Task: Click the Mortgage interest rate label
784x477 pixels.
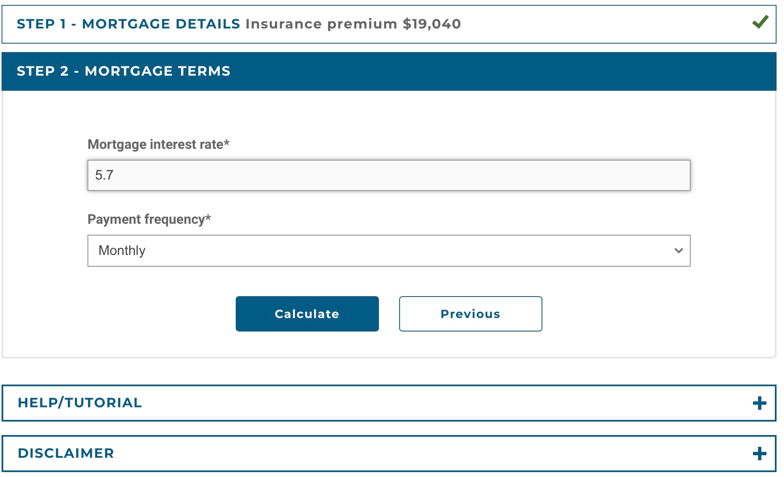Action: (x=158, y=144)
